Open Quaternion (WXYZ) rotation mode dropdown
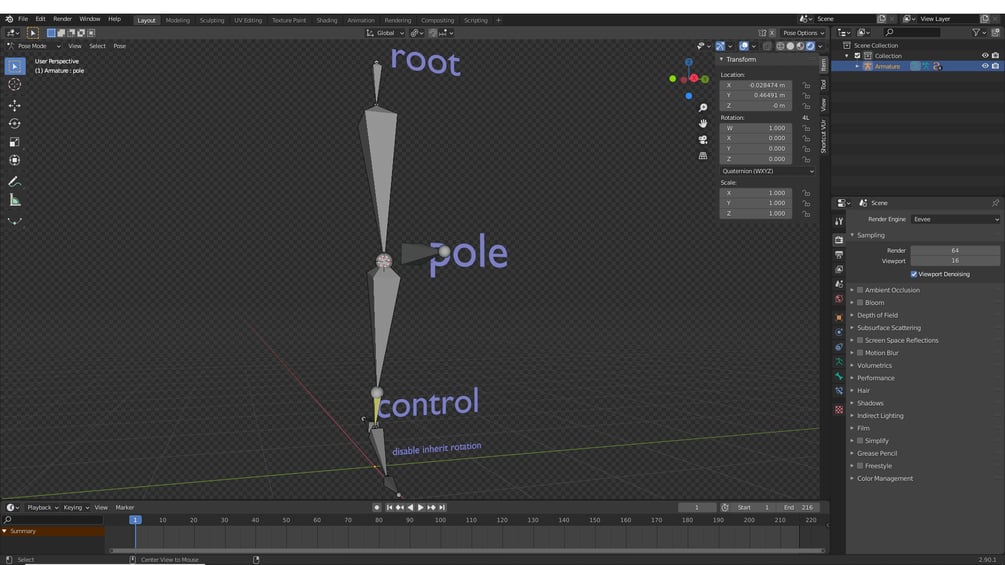The height and width of the screenshot is (565, 1005). (x=767, y=171)
